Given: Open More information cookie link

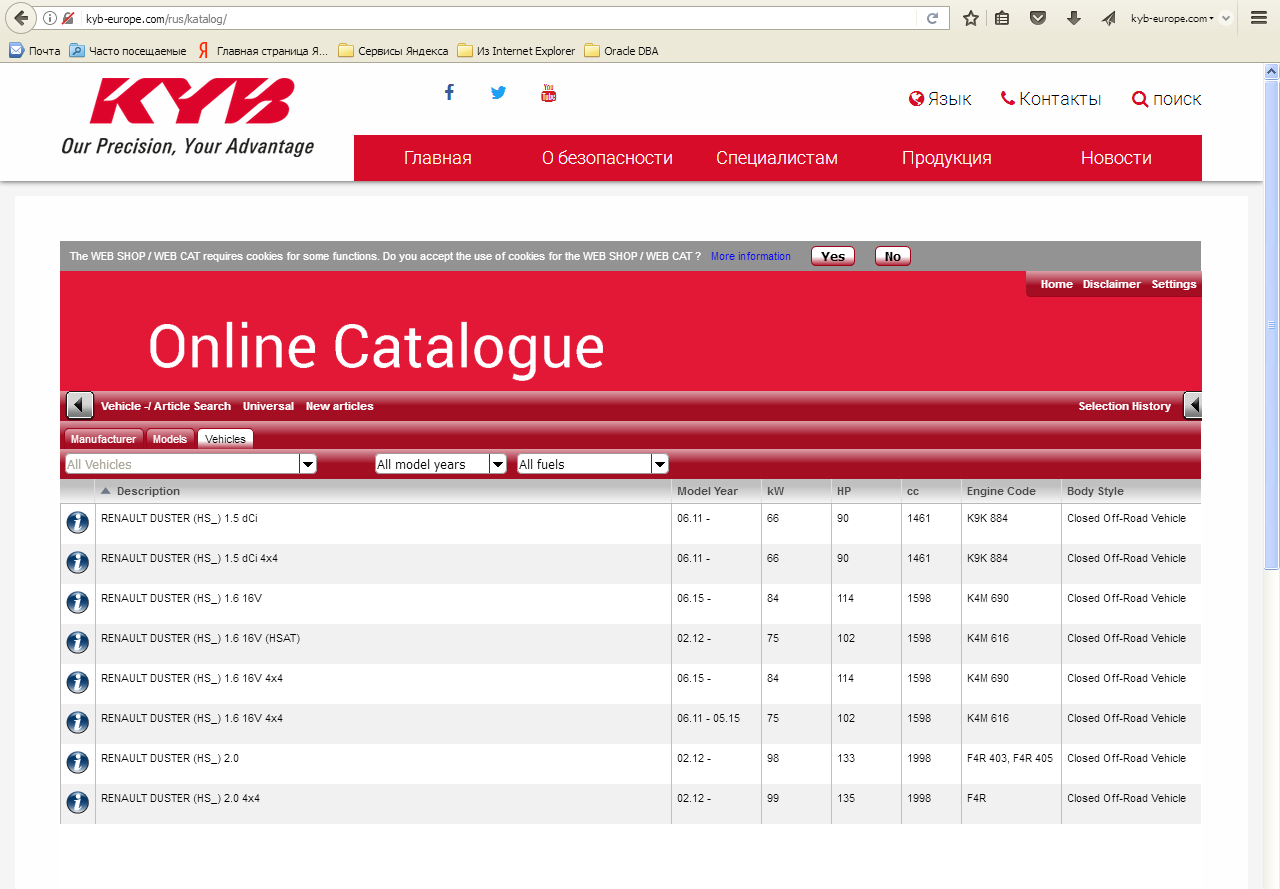Looking at the screenshot, I should click(x=751, y=256).
